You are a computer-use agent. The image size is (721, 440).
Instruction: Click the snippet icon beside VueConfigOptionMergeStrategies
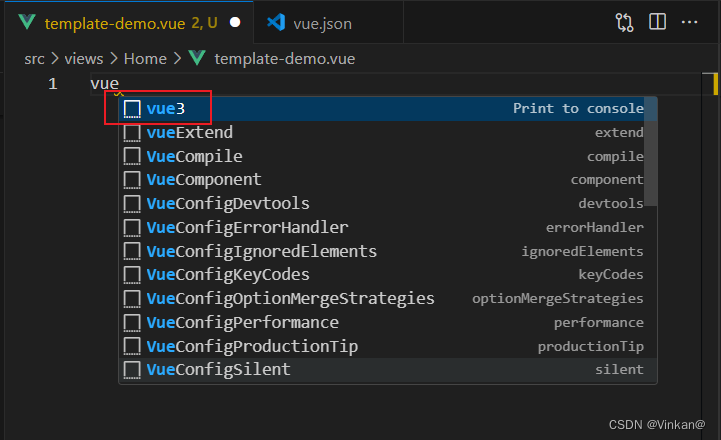pyautogui.click(x=132, y=299)
